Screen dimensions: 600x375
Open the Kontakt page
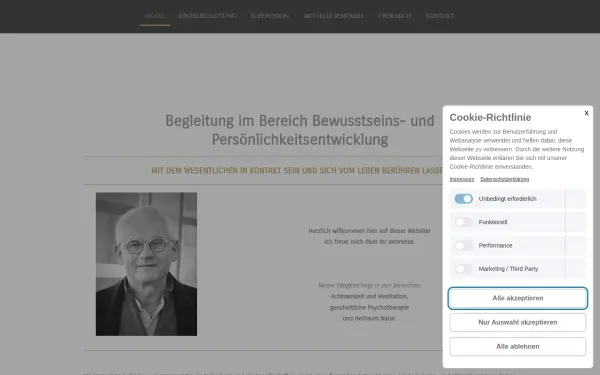(440, 16)
